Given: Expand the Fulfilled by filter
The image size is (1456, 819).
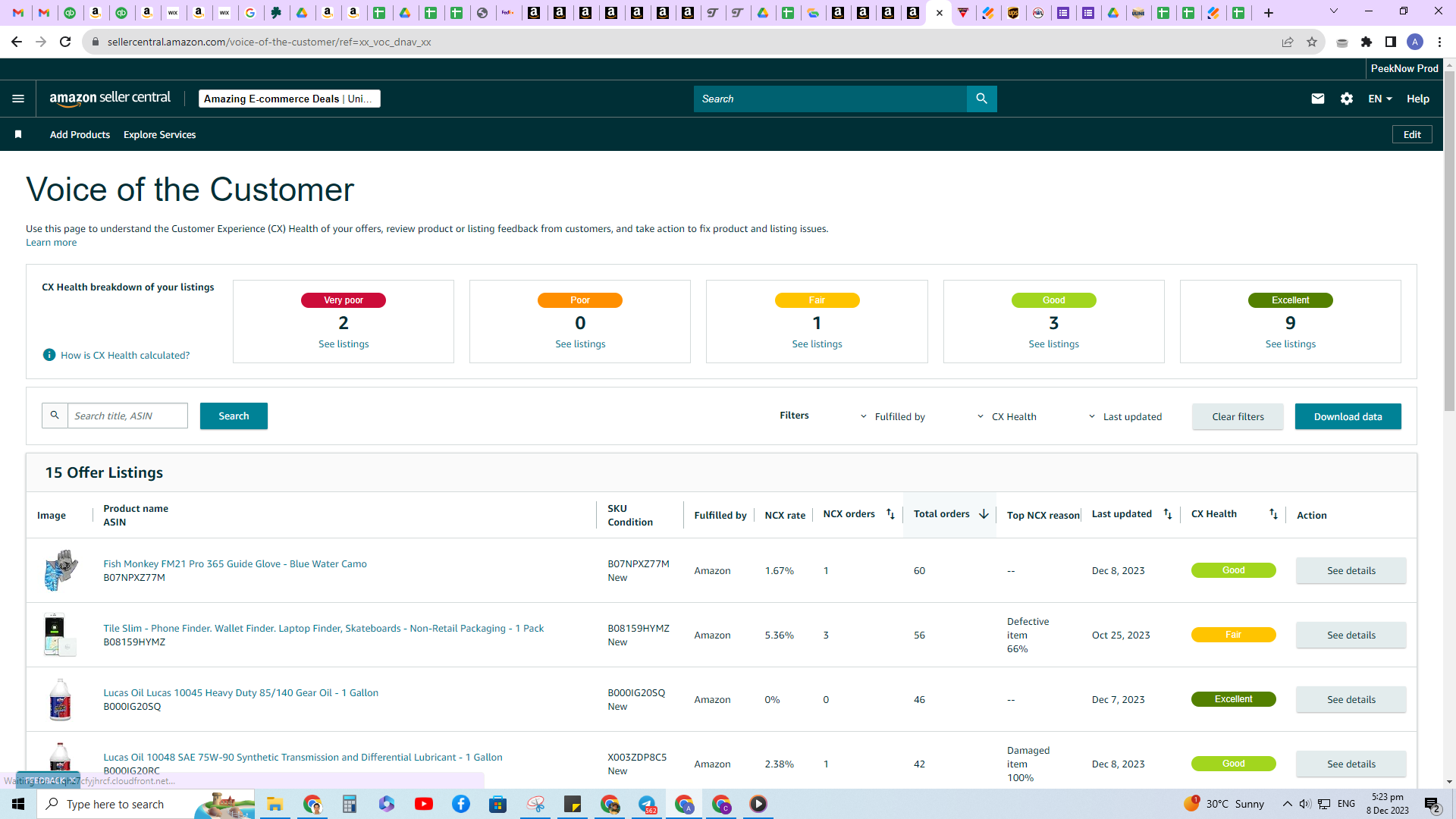Looking at the screenshot, I should tap(893, 416).
